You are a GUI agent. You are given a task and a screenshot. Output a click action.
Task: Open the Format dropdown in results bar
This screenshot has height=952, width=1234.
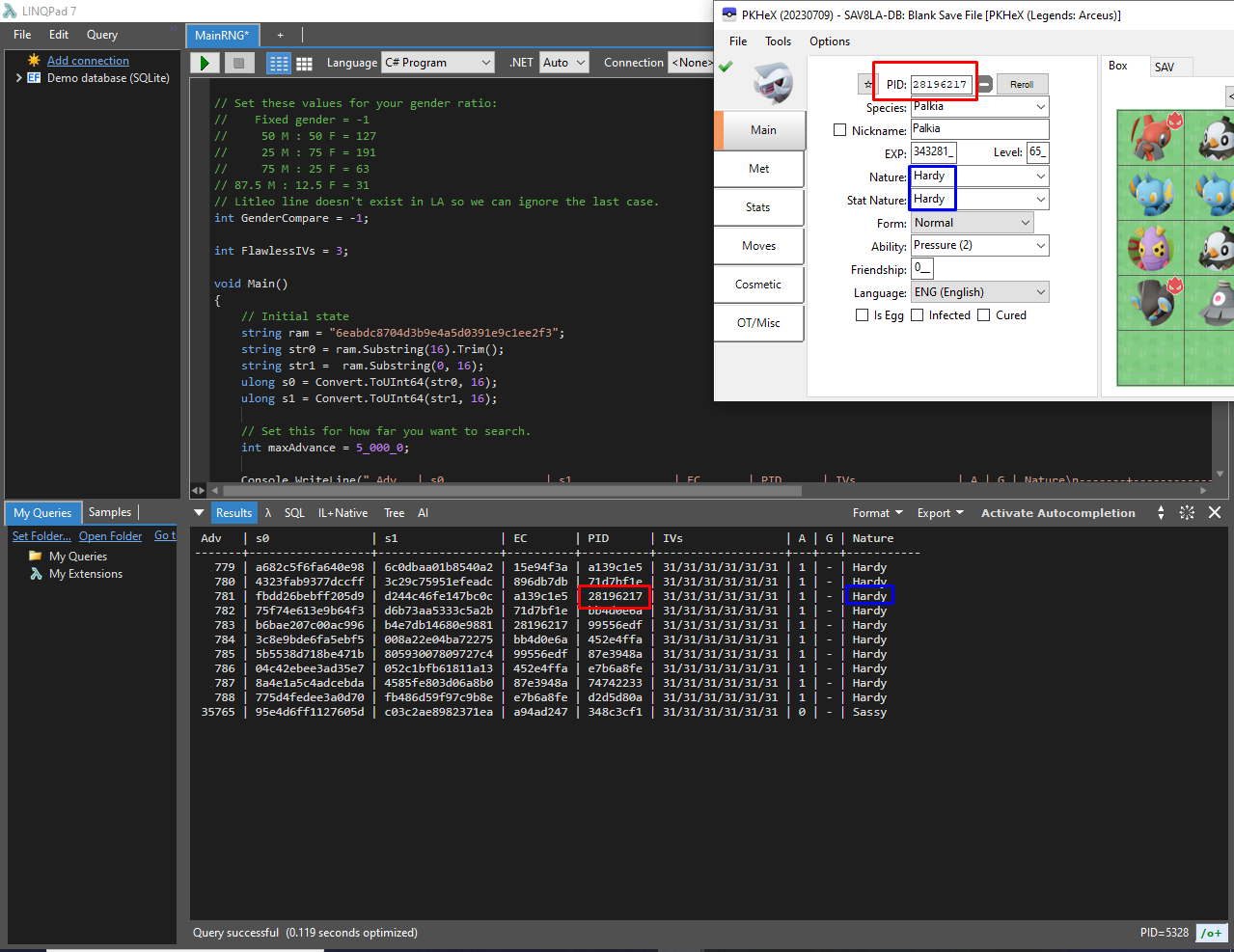[877, 513]
